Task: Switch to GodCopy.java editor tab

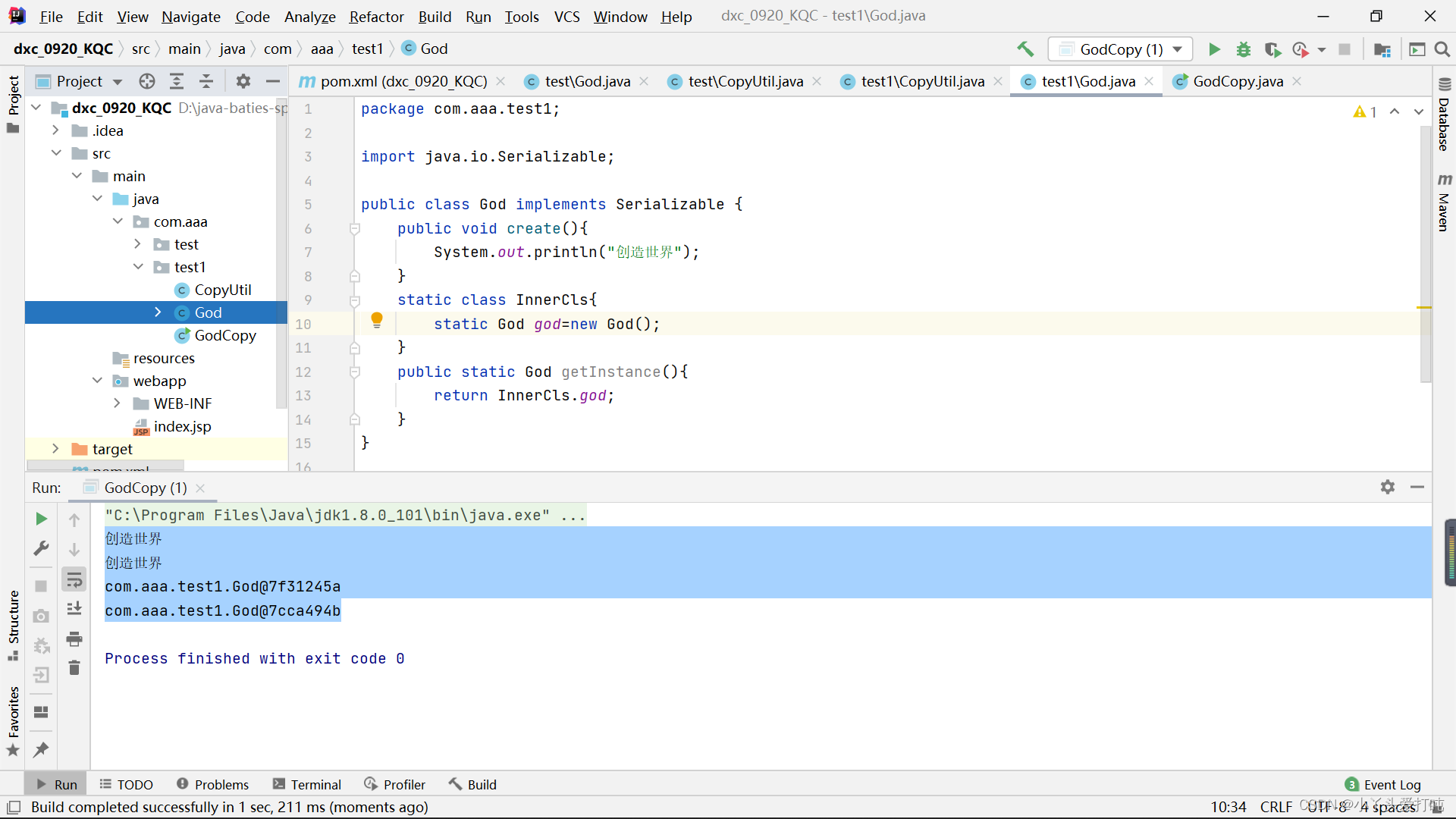Action: pos(1238,81)
